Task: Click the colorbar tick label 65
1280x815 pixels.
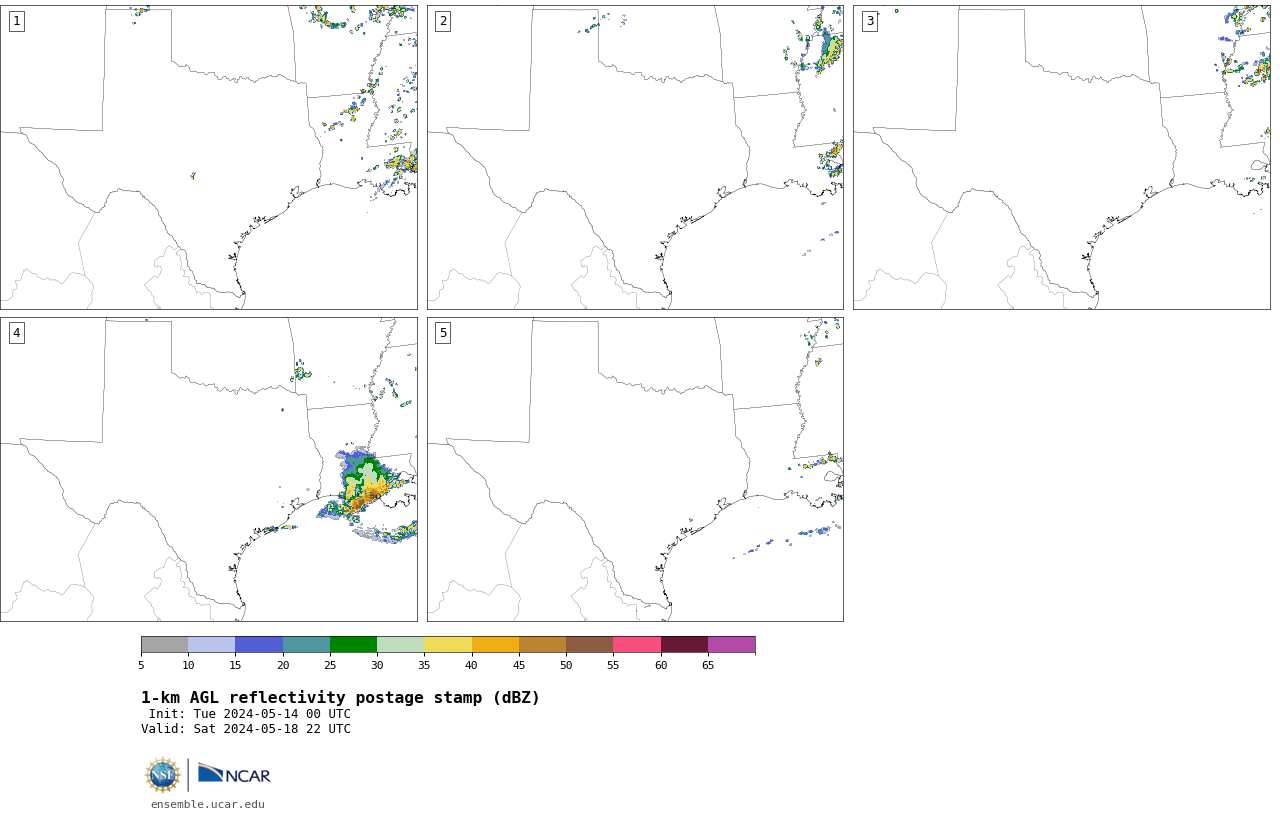Action: pyautogui.click(x=708, y=665)
